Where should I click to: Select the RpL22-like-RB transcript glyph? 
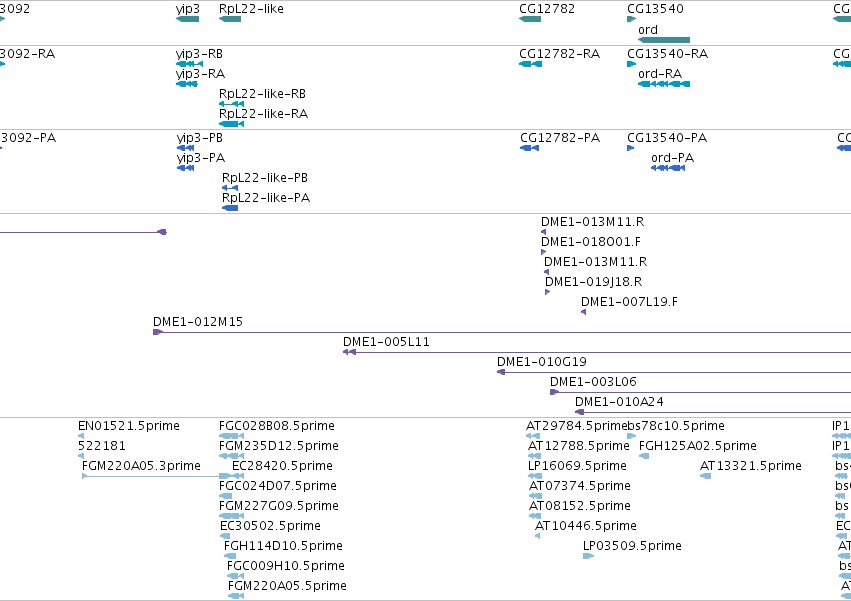pos(231,104)
